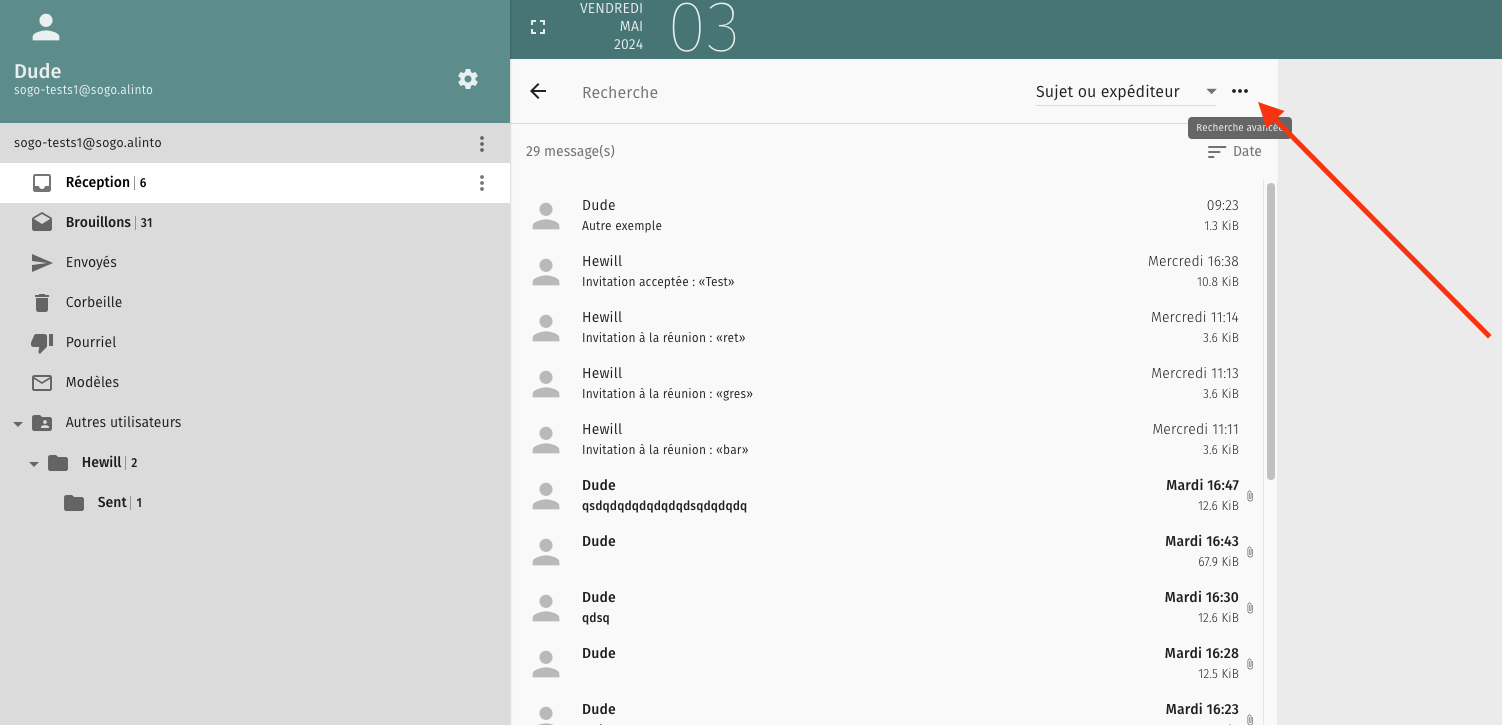The width and height of the screenshot is (1502, 725).
Task: Select avatar of qsdqdqdqdqdqdqdsqdqdqdq message
Action: click(546, 495)
